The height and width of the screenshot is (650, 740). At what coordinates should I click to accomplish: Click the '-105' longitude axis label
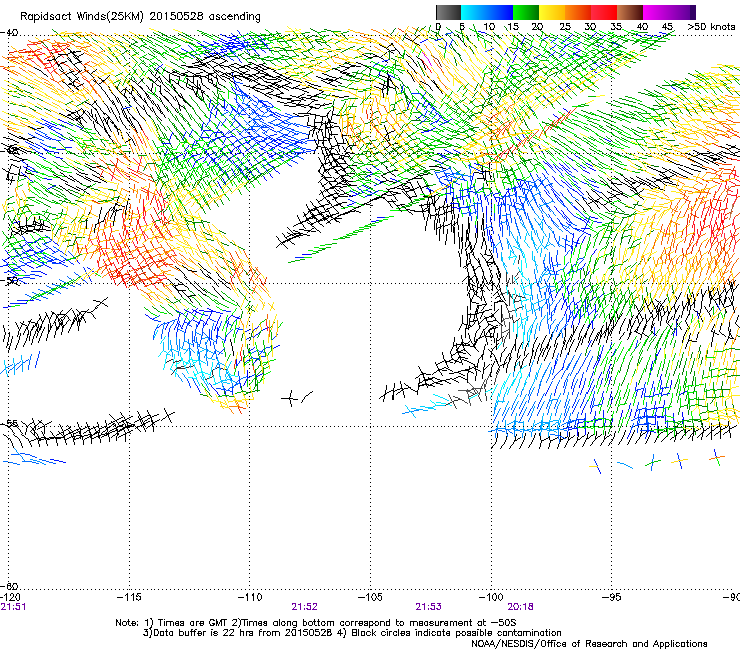tap(370, 597)
